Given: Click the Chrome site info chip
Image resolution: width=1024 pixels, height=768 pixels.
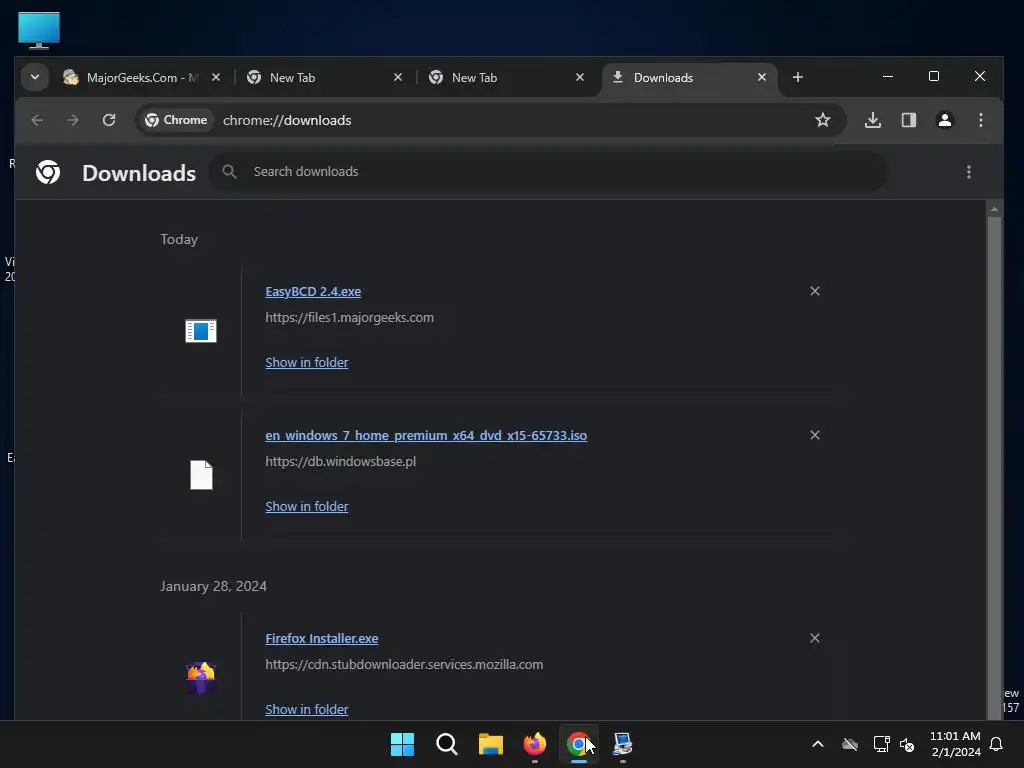Looking at the screenshot, I should pyautogui.click(x=176, y=120).
